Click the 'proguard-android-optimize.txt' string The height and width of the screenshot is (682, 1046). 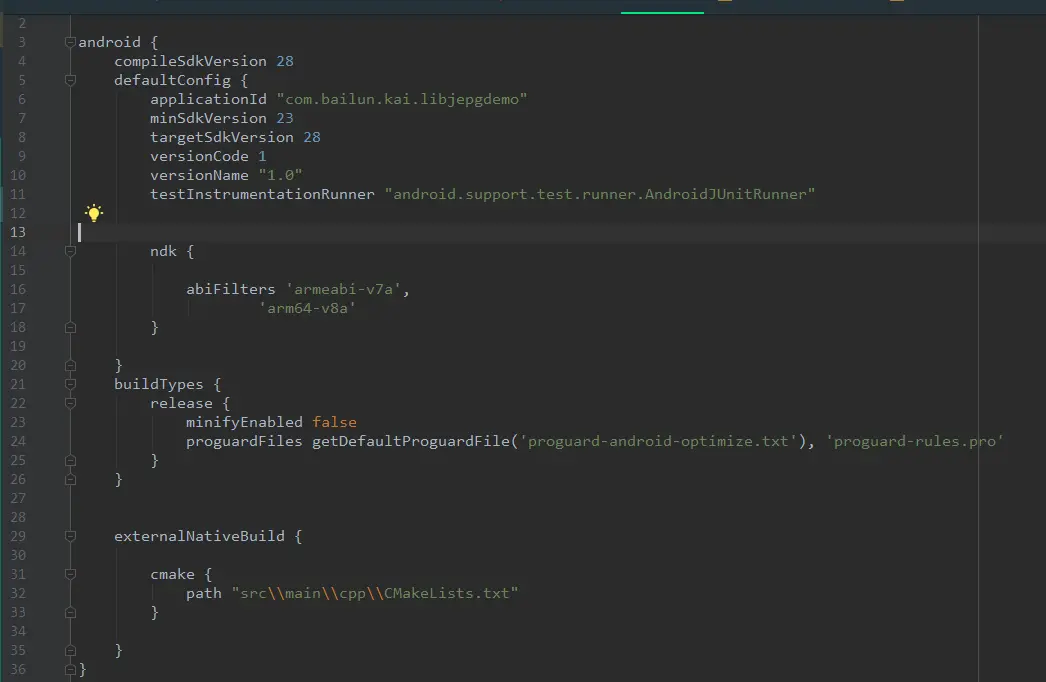tap(658, 441)
